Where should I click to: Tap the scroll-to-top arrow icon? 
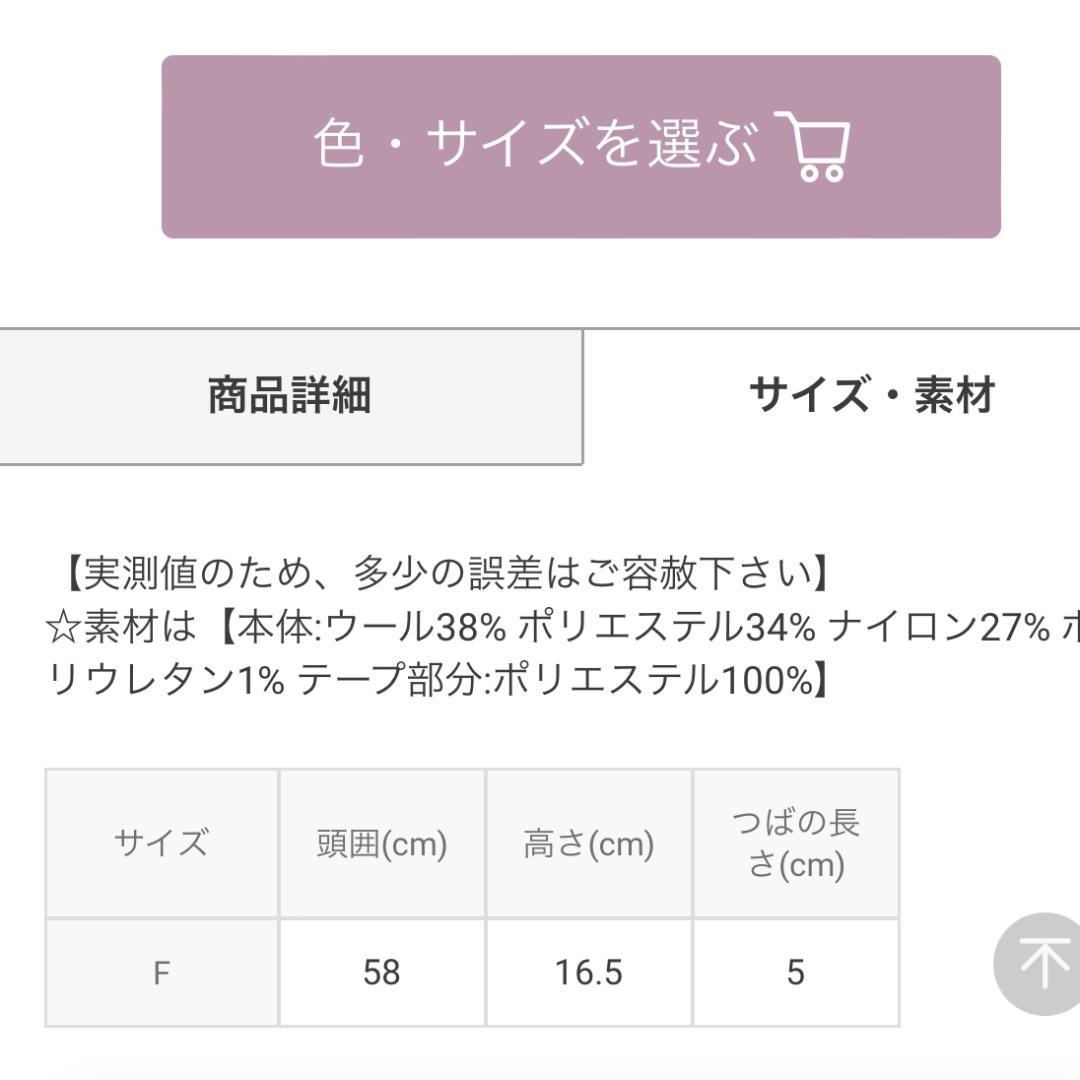click(x=1040, y=964)
